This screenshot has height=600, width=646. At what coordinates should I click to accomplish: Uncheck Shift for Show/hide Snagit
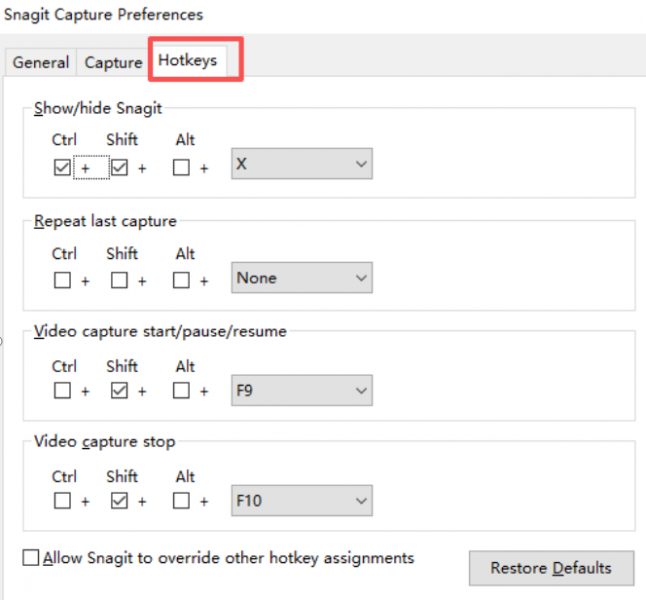pyautogui.click(x=119, y=167)
